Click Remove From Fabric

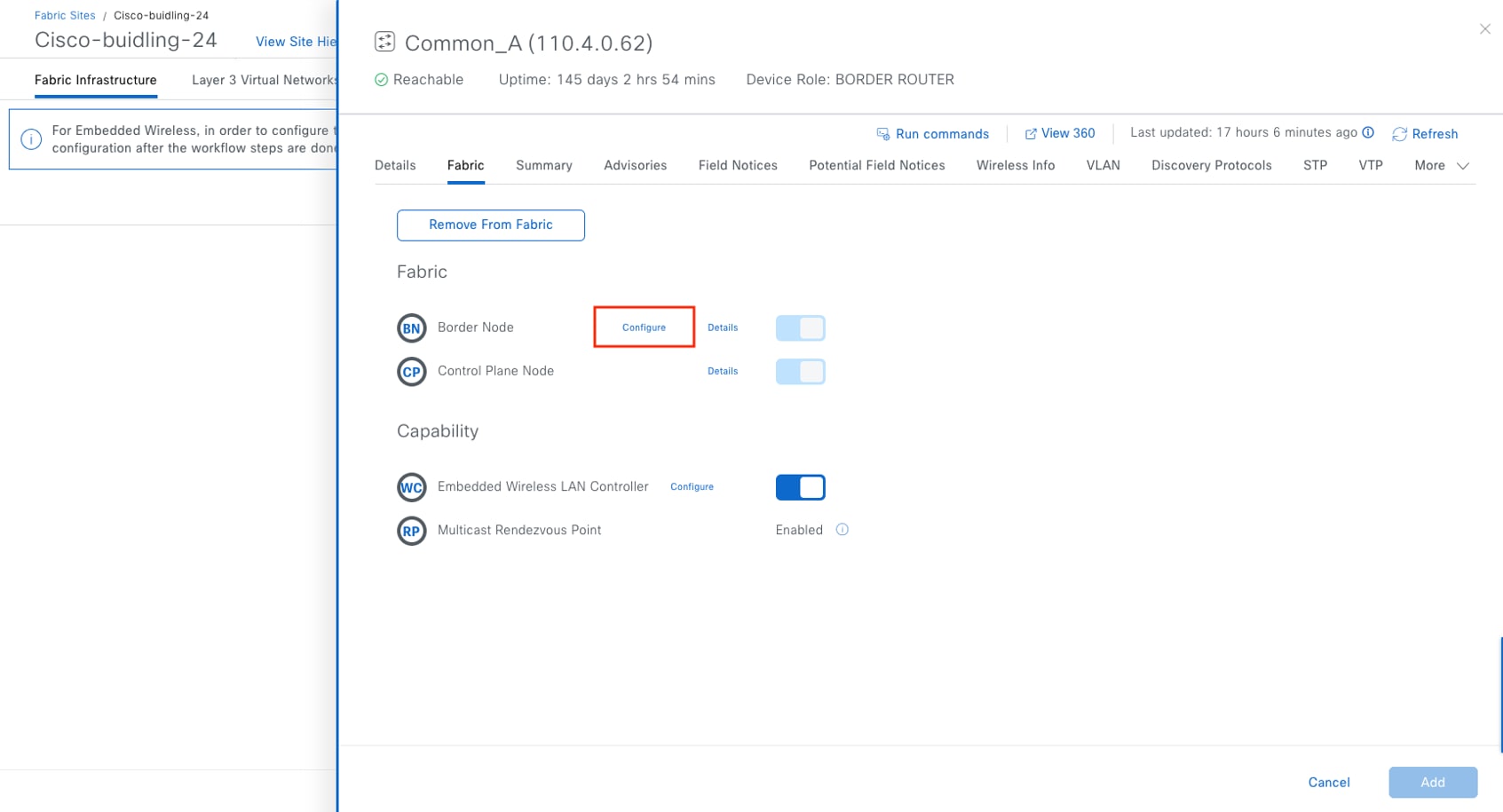click(x=490, y=225)
